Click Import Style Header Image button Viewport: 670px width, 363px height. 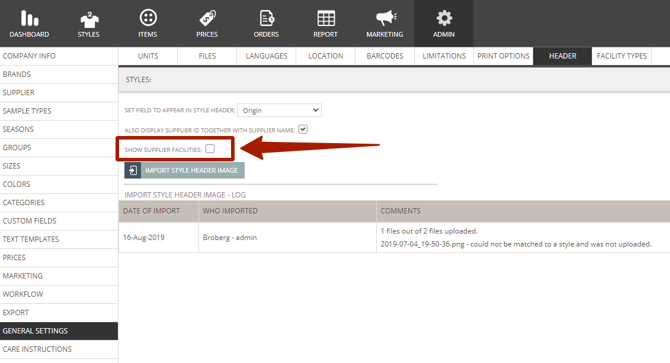[185, 170]
